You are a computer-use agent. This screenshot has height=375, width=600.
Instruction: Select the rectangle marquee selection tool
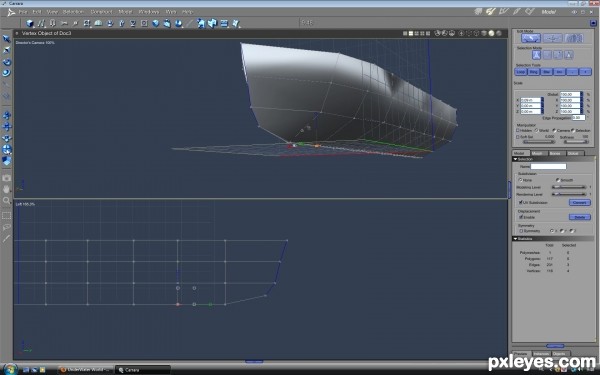coord(7,215)
